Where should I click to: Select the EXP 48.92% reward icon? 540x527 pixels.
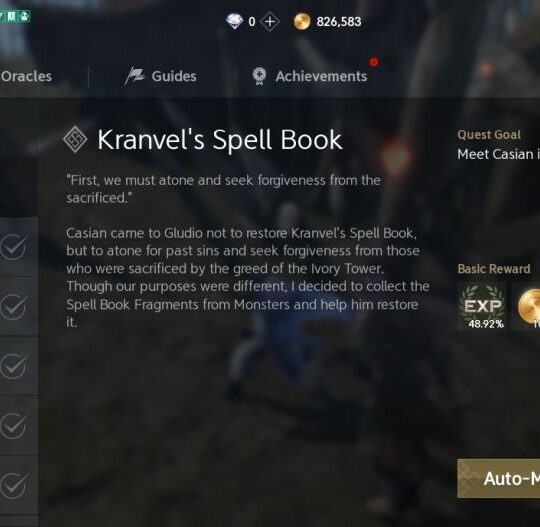pyautogui.click(x=482, y=307)
